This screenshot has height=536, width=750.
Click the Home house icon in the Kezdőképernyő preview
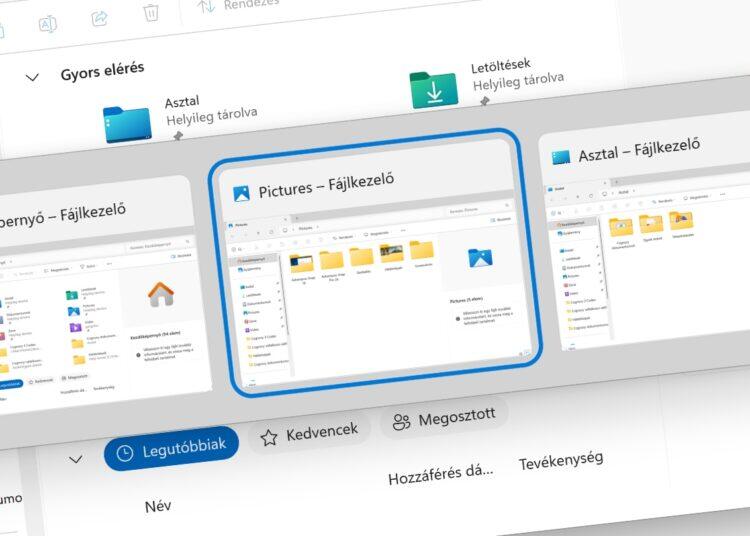coord(161,294)
